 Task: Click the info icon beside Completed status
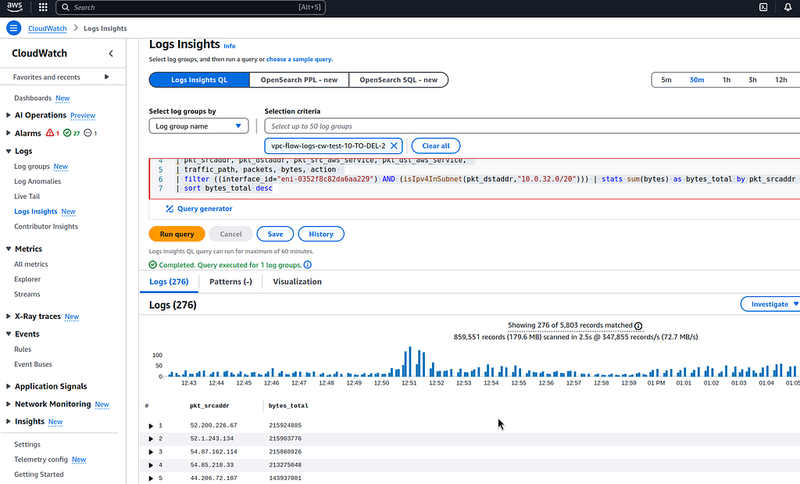pyautogui.click(x=308, y=265)
